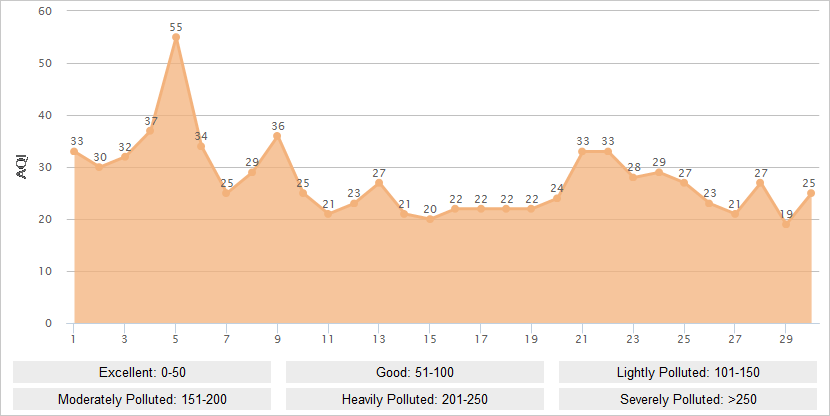Select the day 13 data point valued 27
Screen dimensions: 830x416
[379, 183]
